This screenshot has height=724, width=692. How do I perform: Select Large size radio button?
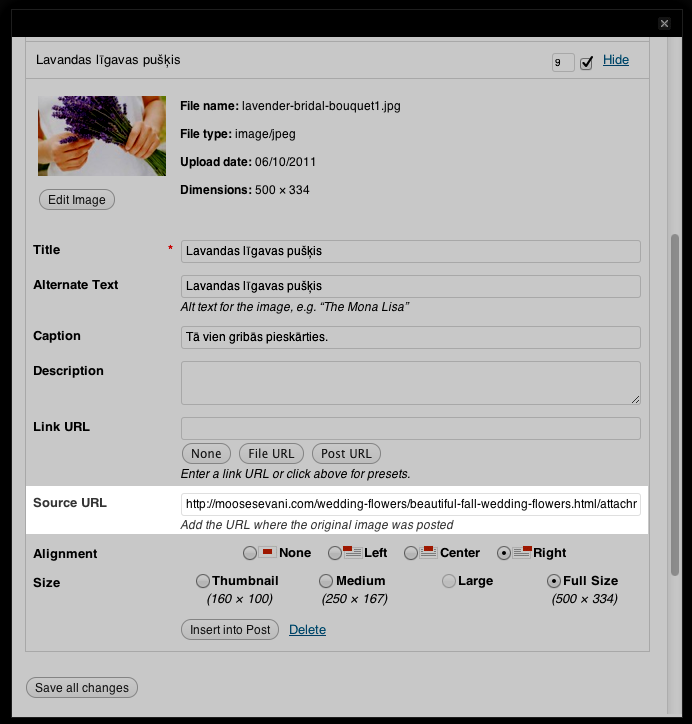coord(449,581)
